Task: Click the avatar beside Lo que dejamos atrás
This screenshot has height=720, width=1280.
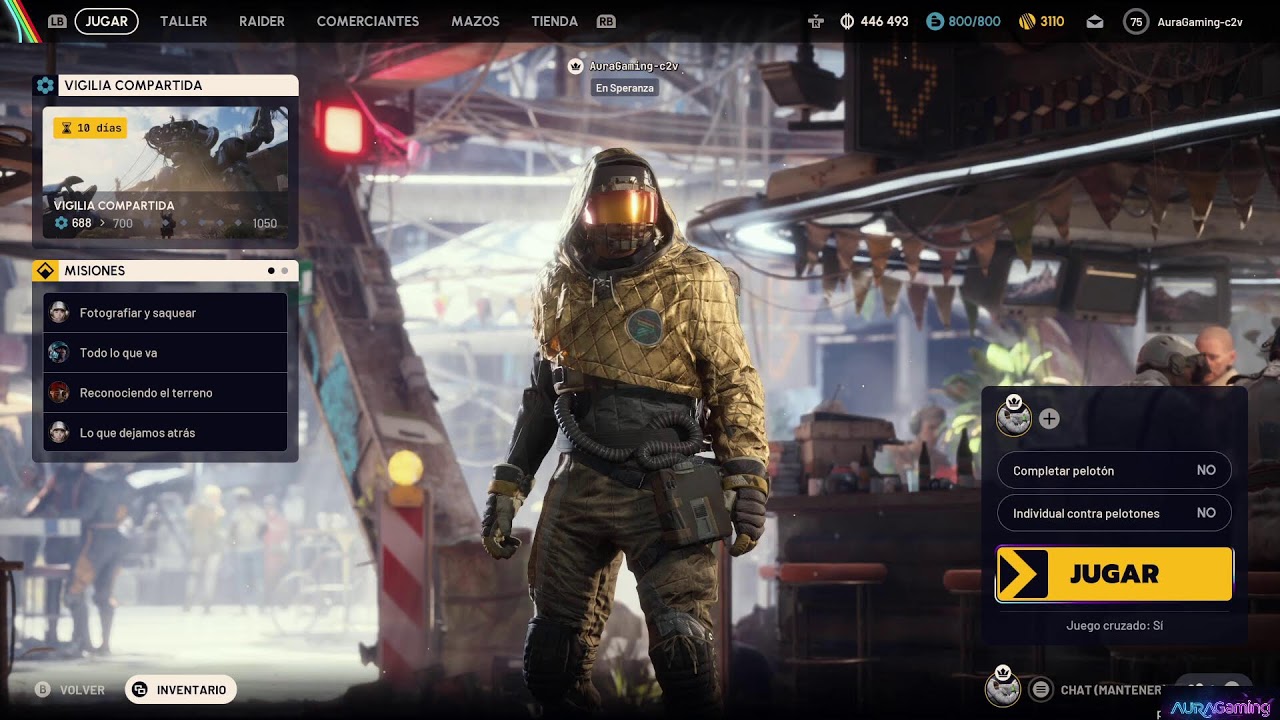Action: pyautogui.click(x=59, y=433)
